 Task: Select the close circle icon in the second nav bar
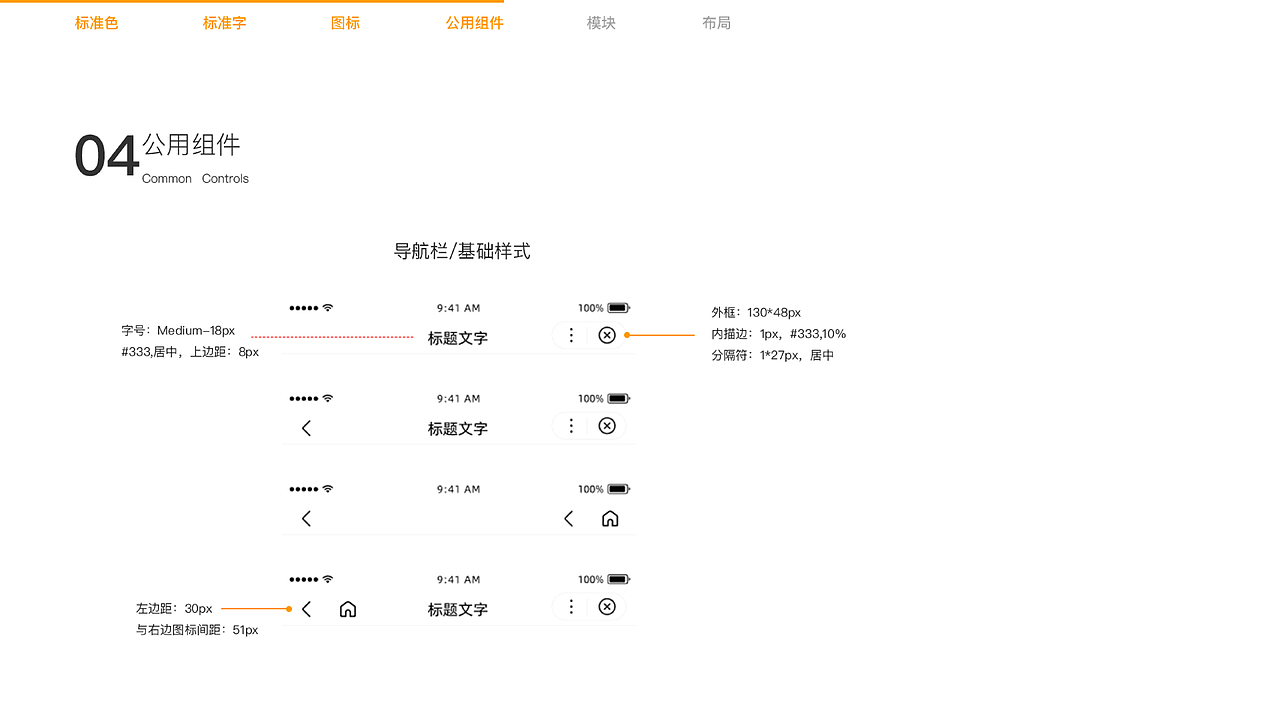607,425
